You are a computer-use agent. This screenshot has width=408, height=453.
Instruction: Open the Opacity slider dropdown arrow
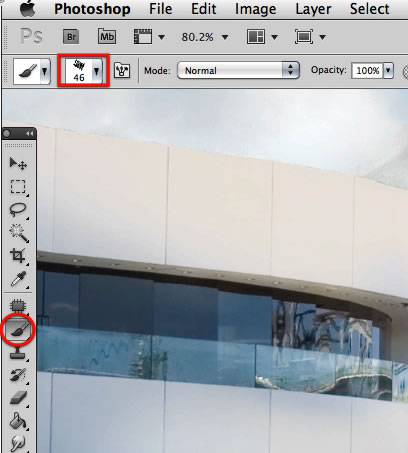[388, 71]
